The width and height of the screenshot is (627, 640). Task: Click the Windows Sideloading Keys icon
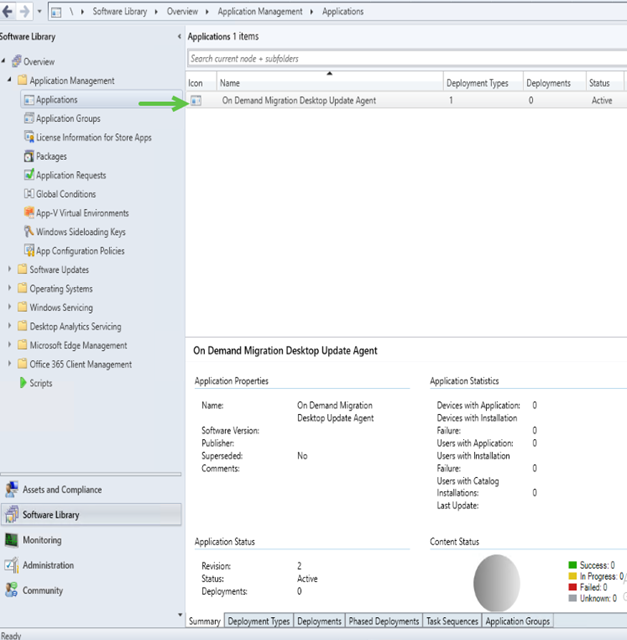point(29,231)
